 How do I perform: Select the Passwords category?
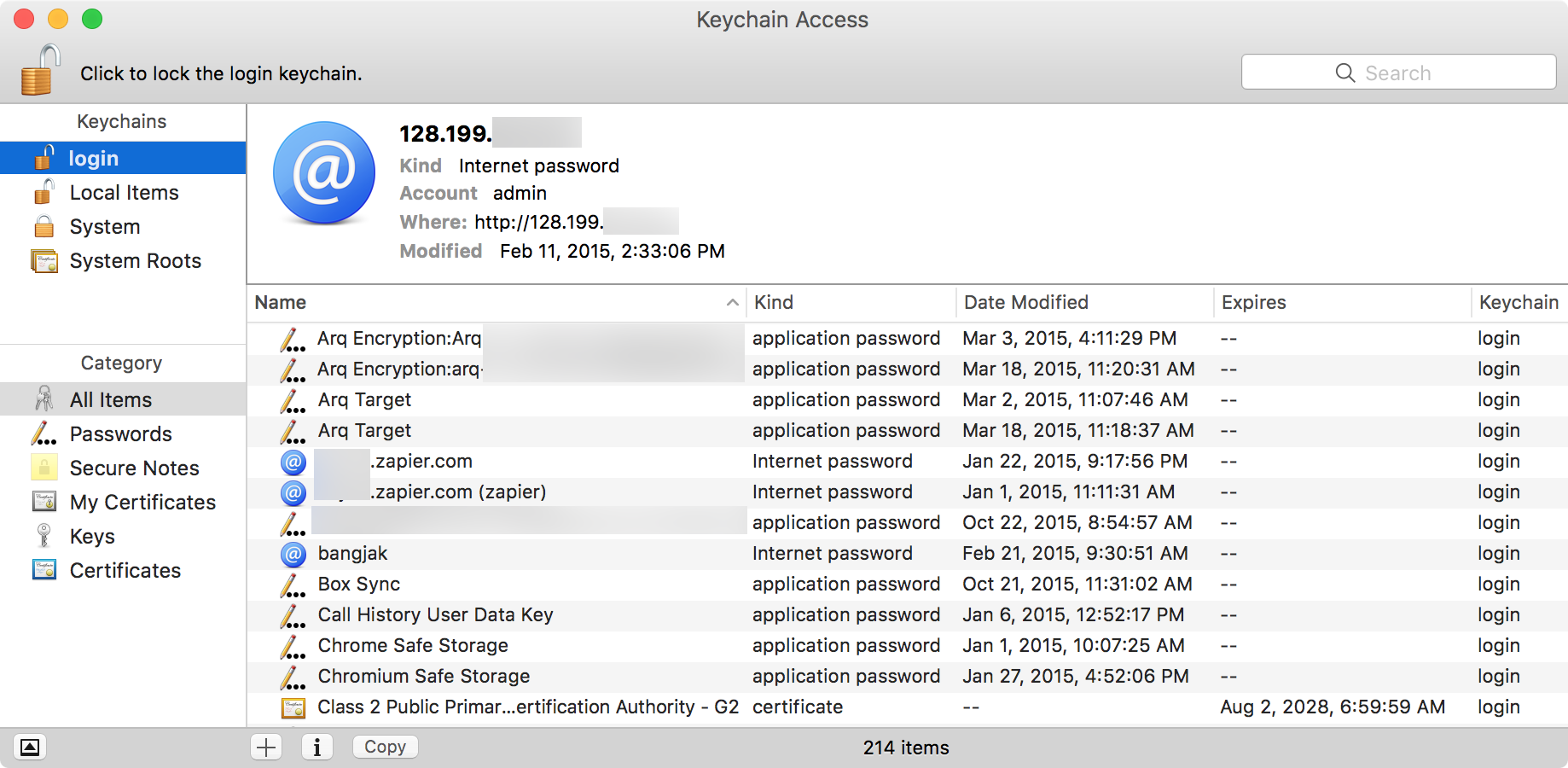(120, 434)
